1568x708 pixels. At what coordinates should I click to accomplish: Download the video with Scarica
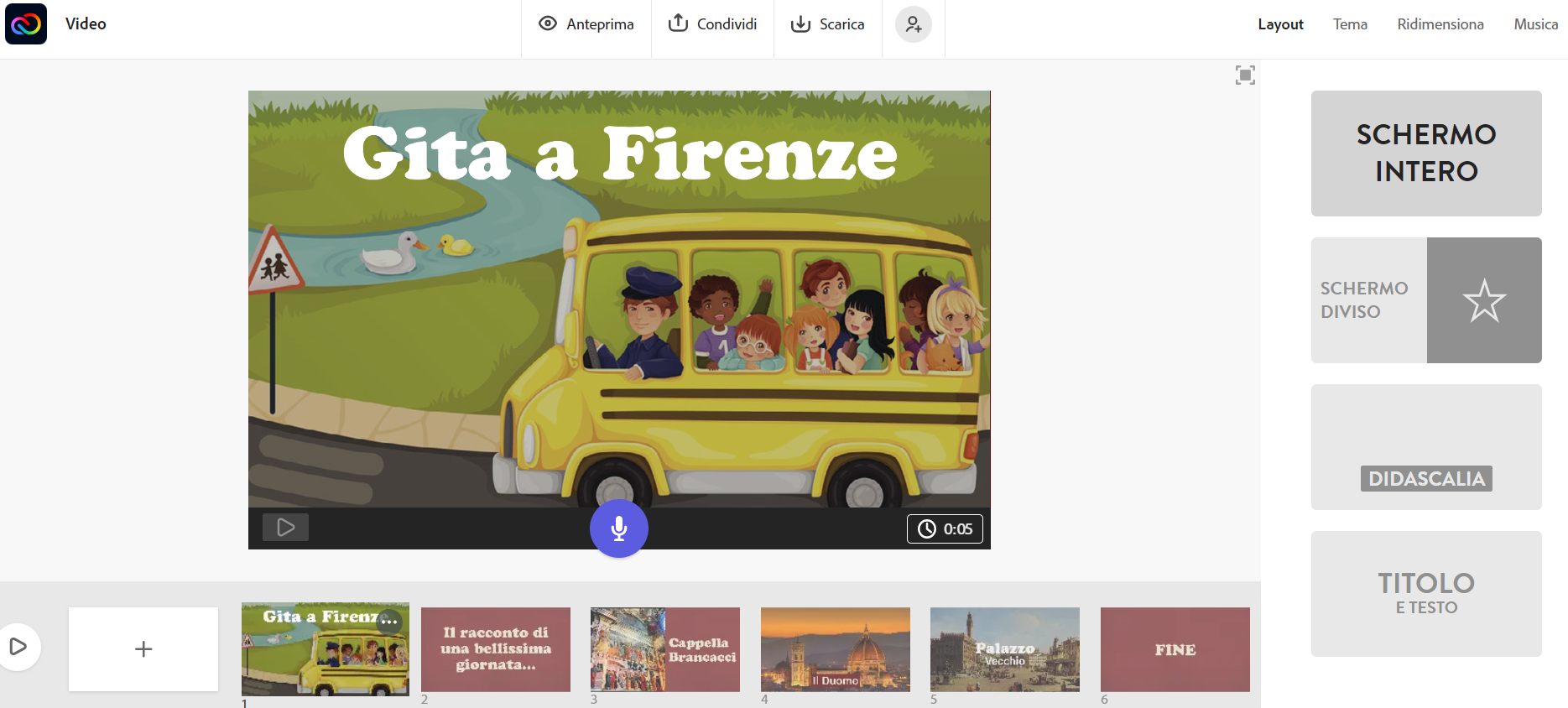(827, 24)
